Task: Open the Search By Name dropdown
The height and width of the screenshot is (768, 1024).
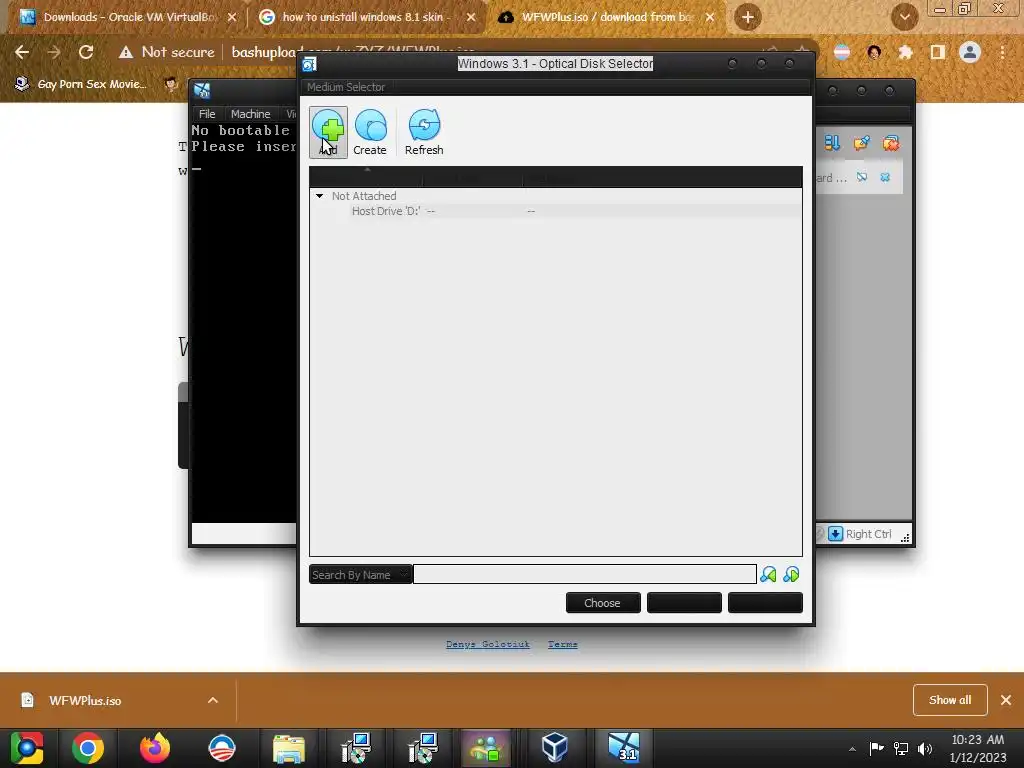Action: pyautogui.click(x=360, y=575)
